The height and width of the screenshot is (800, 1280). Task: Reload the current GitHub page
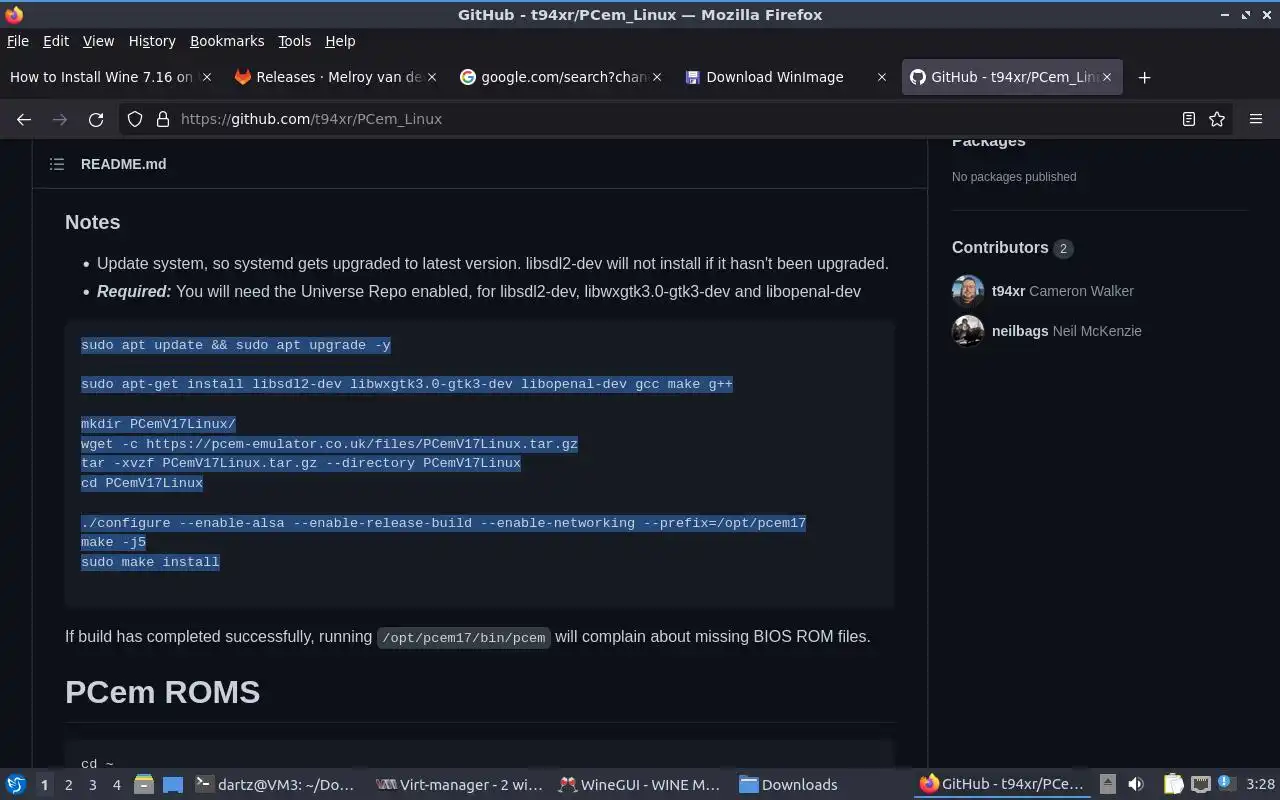tap(96, 119)
